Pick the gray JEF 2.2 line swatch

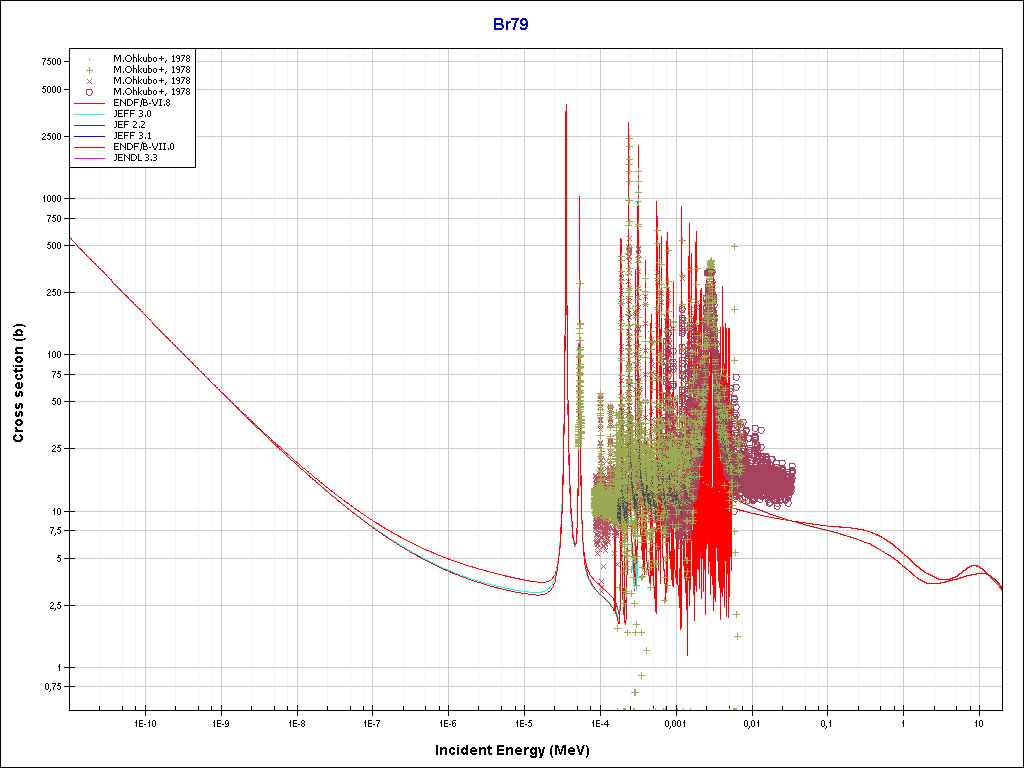(x=90, y=125)
